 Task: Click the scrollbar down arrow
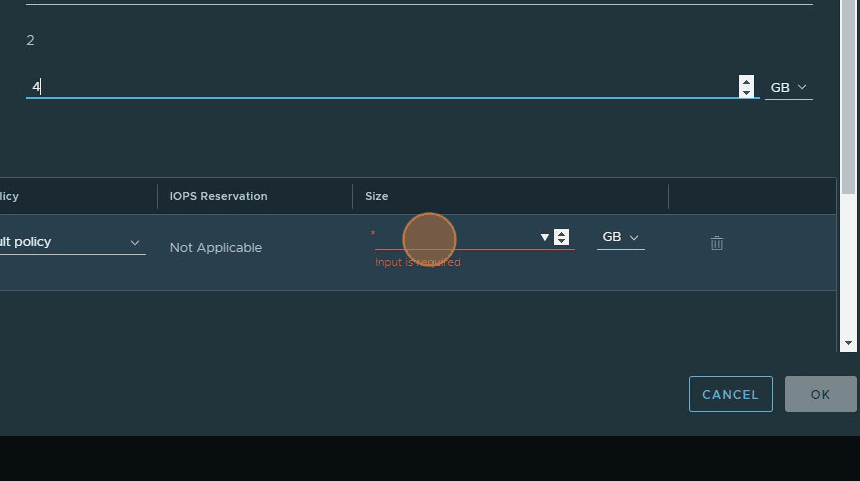coord(848,343)
